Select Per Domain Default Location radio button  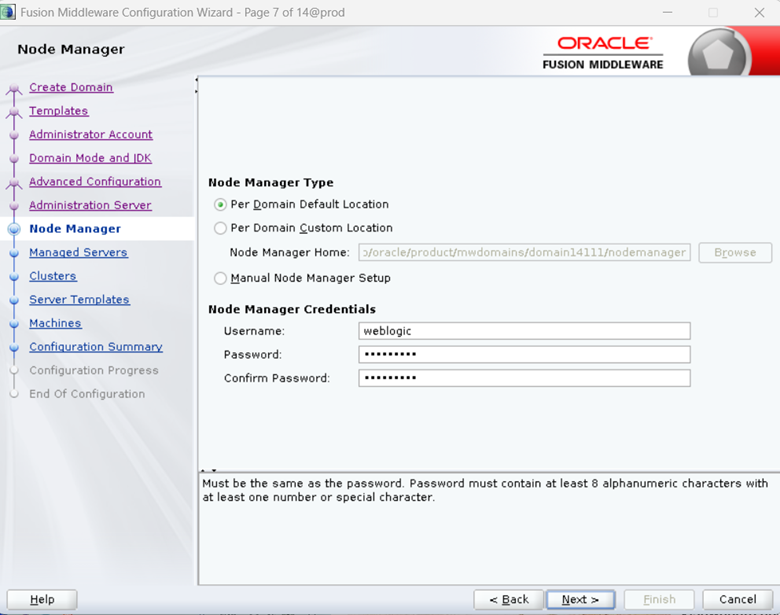220,205
